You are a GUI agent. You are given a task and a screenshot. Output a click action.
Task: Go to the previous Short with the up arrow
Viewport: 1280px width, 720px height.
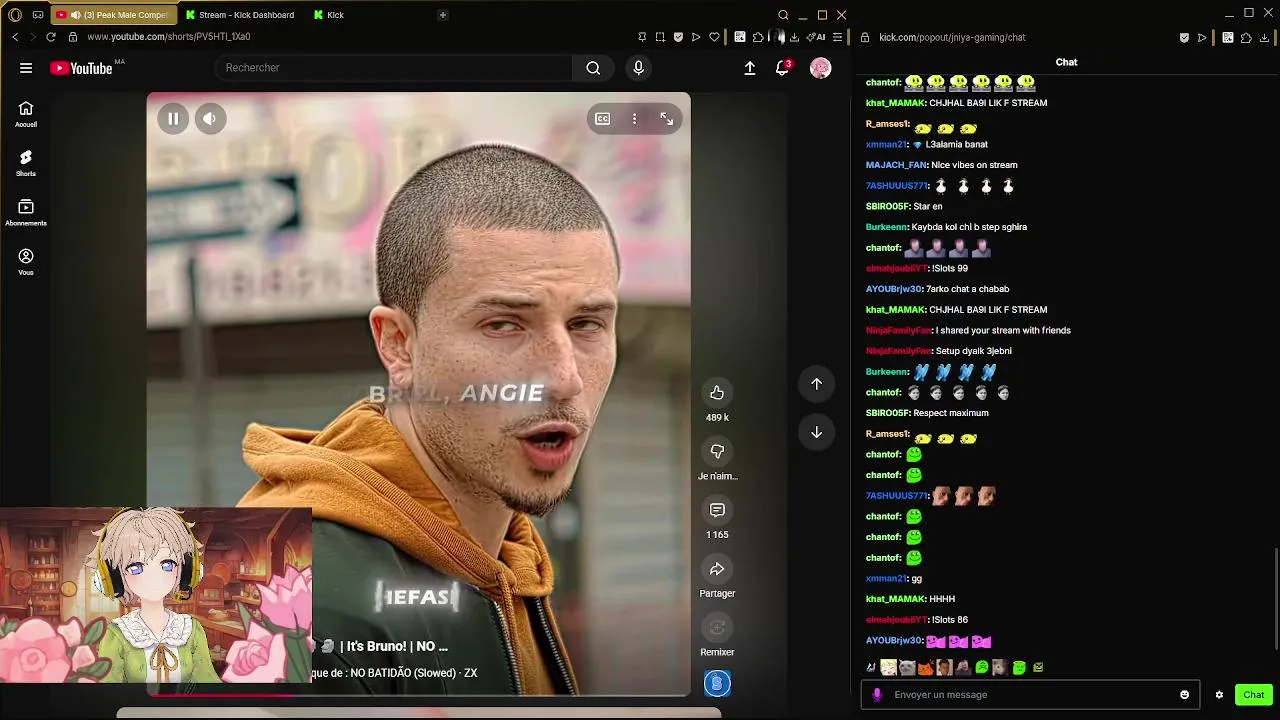(816, 384)
